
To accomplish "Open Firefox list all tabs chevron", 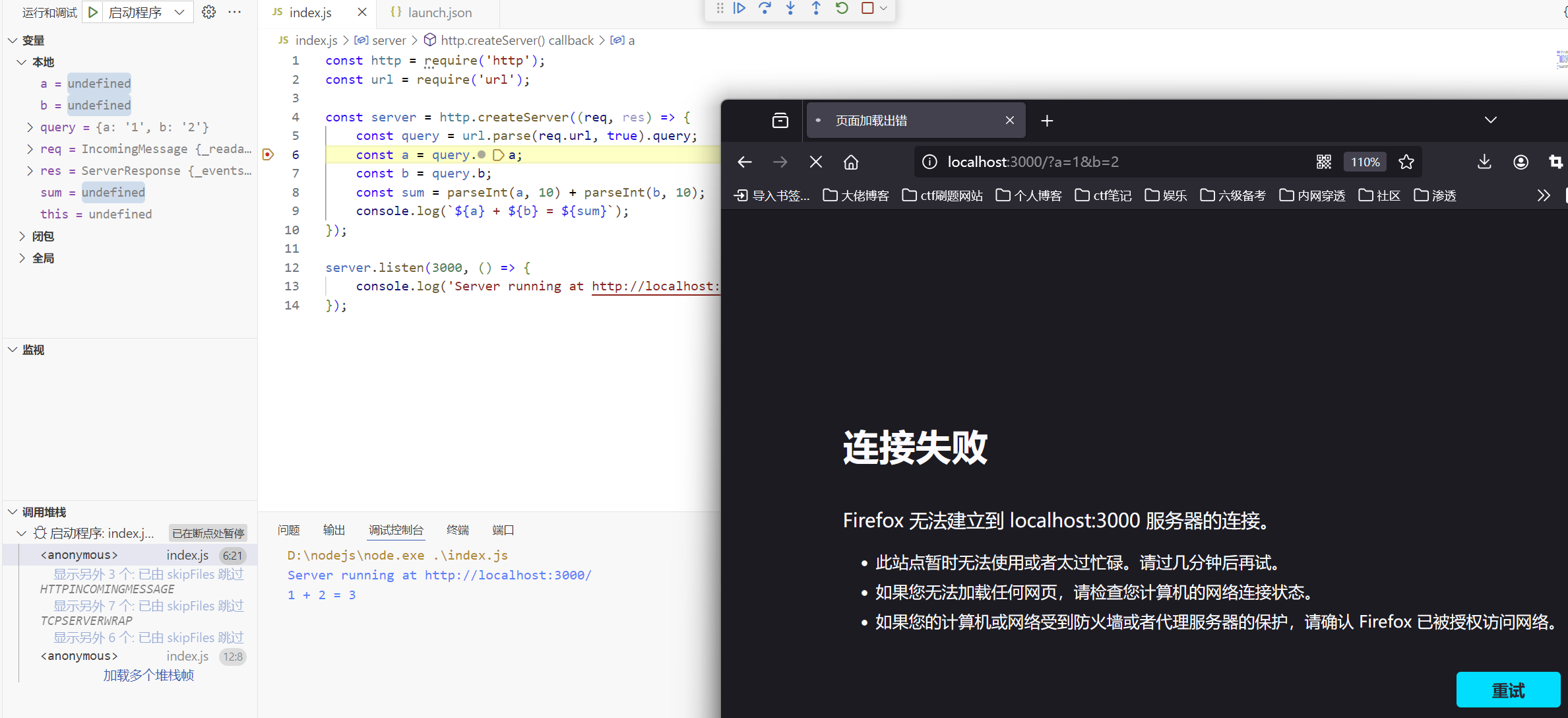I will 1490,120.
